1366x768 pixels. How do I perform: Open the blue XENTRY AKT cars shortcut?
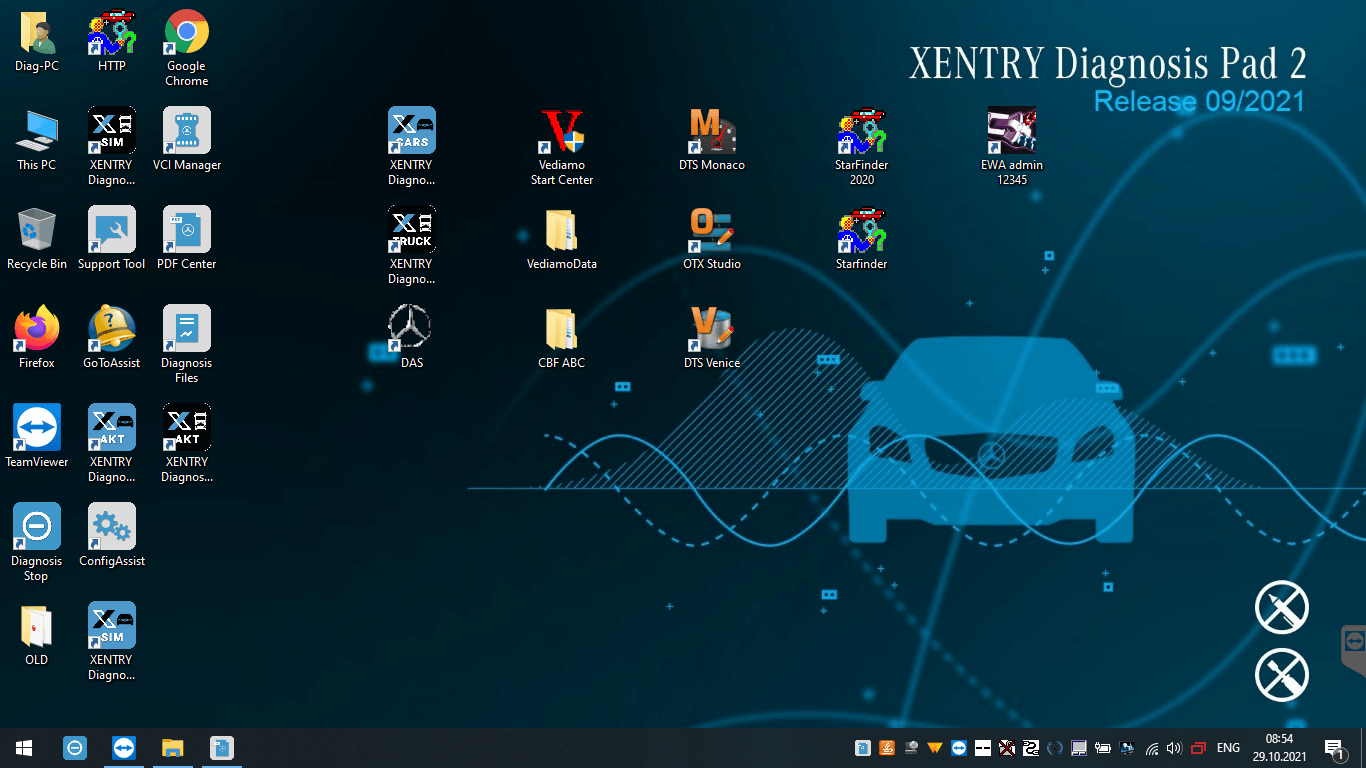112,444
